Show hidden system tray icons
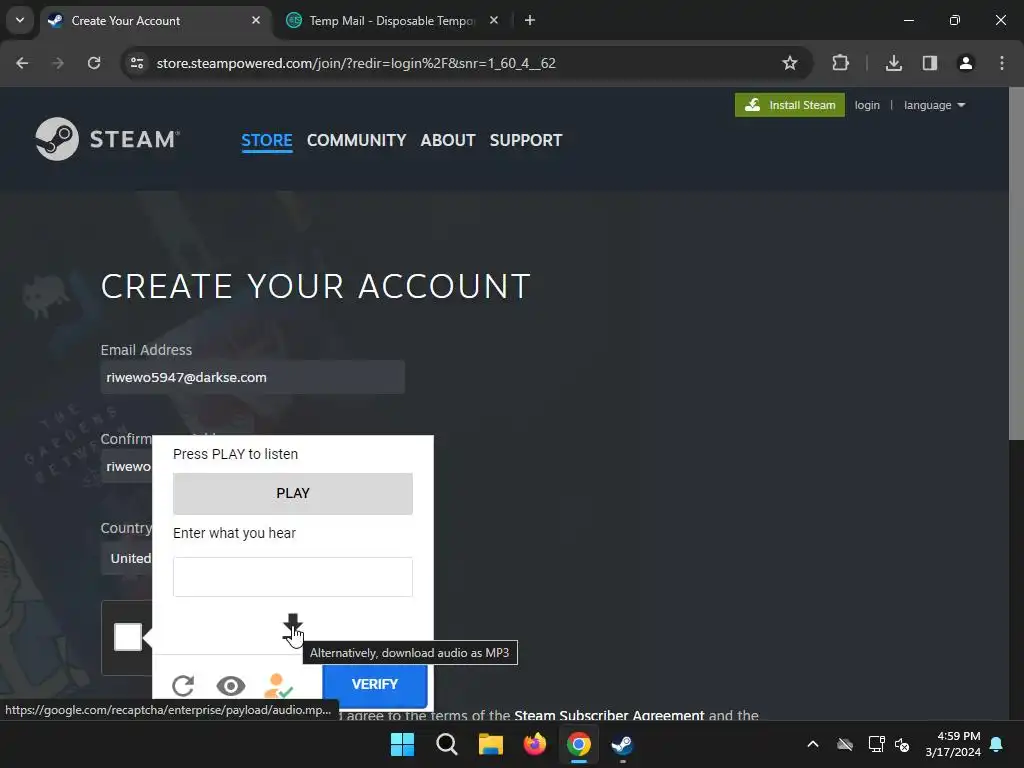Viewport: 1024px width, 768px height. pos(813,744)
